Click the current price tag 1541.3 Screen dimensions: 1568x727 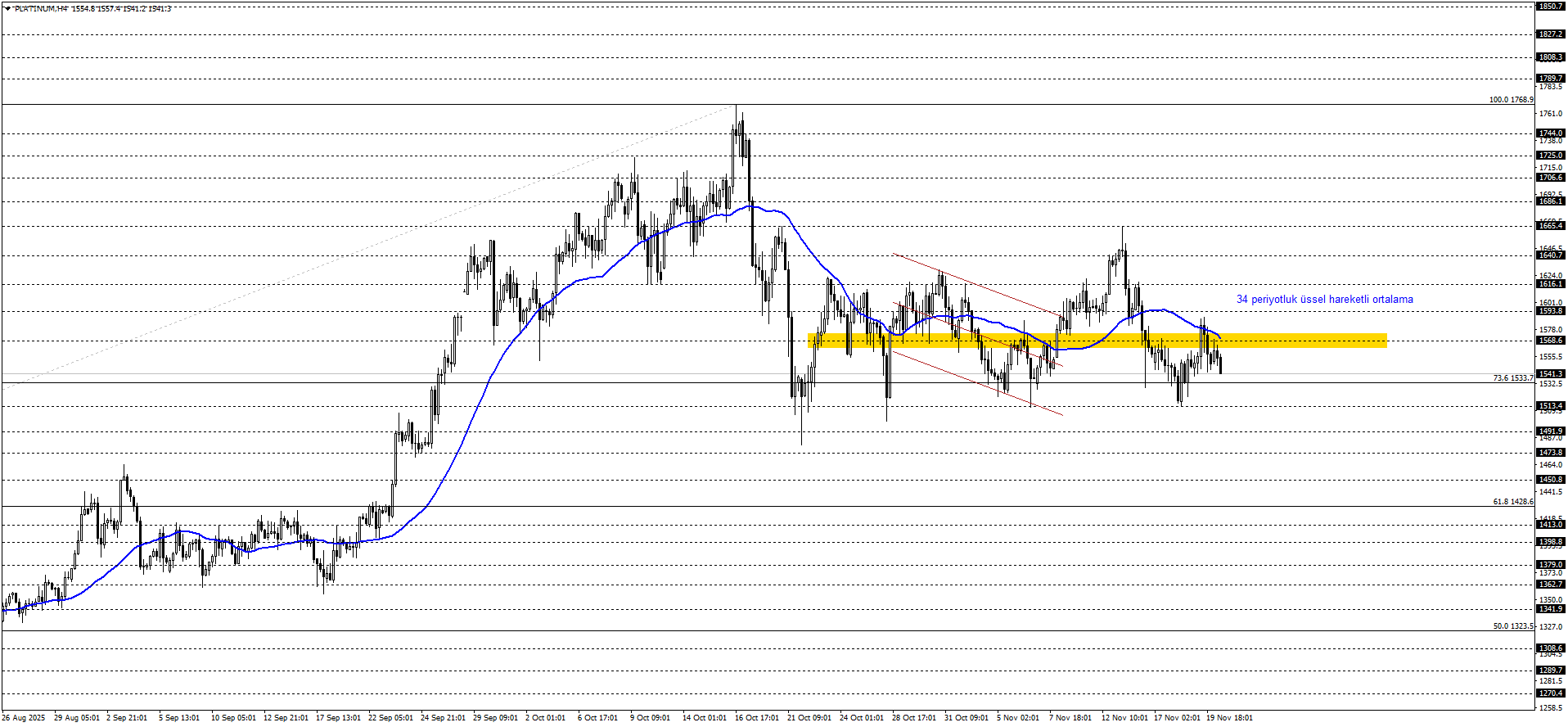1550,374
